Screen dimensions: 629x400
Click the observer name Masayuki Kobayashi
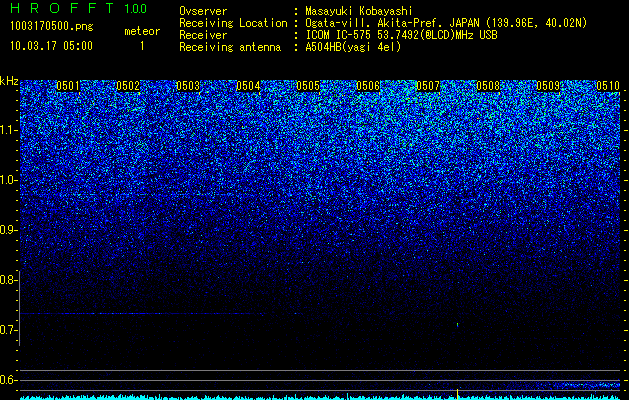[359, 11]
